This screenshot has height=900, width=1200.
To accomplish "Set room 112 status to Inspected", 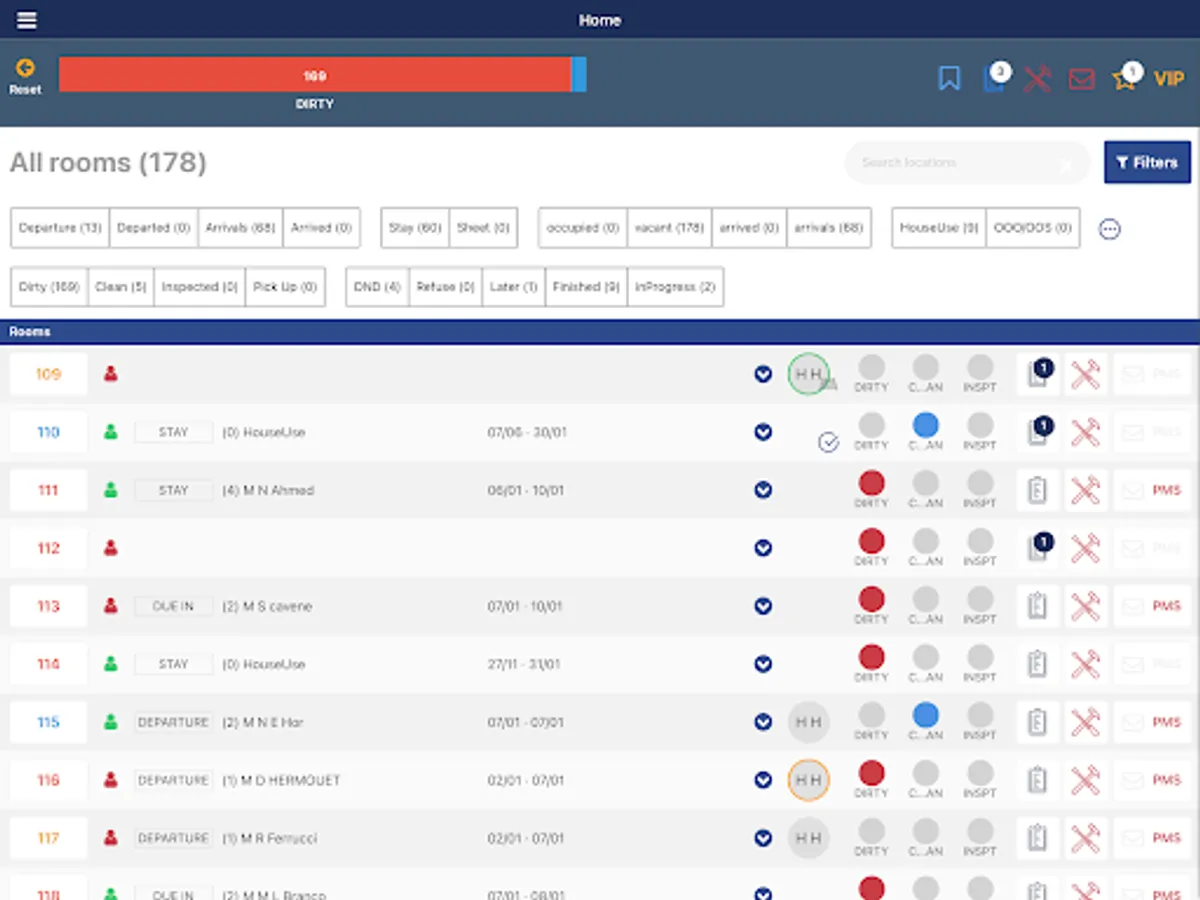I will [980, 543].
